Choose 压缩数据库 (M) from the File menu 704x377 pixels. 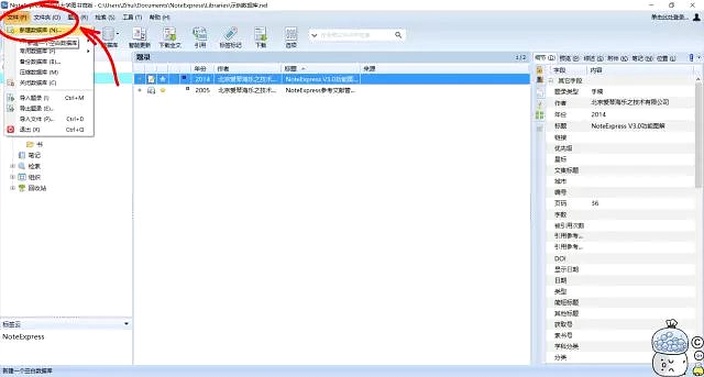coord(49,72)
